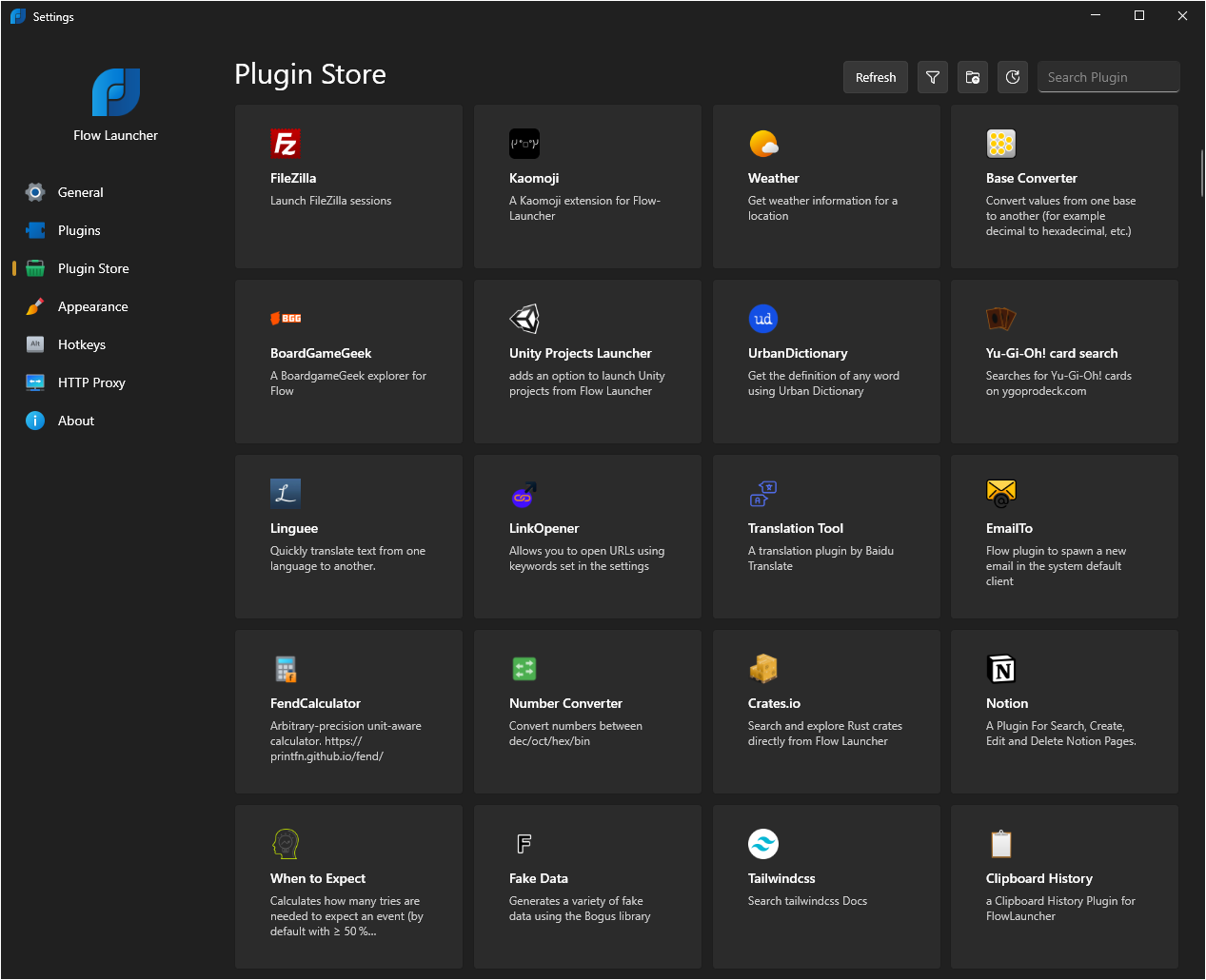The image size is (1206, 980).
Task: Select the Translation Tool plugin title
Action: 796,528
